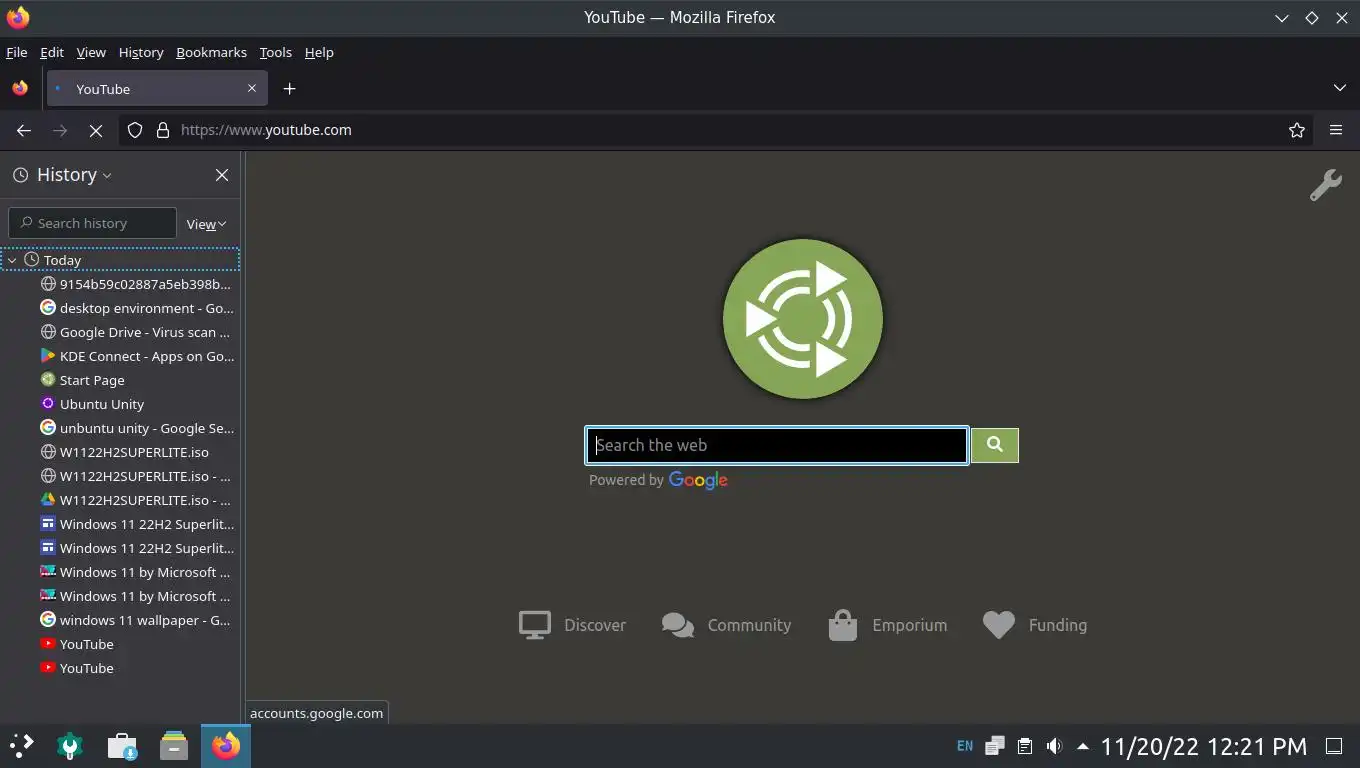Bookmark this page with the star

click(x=1297, y=130)
